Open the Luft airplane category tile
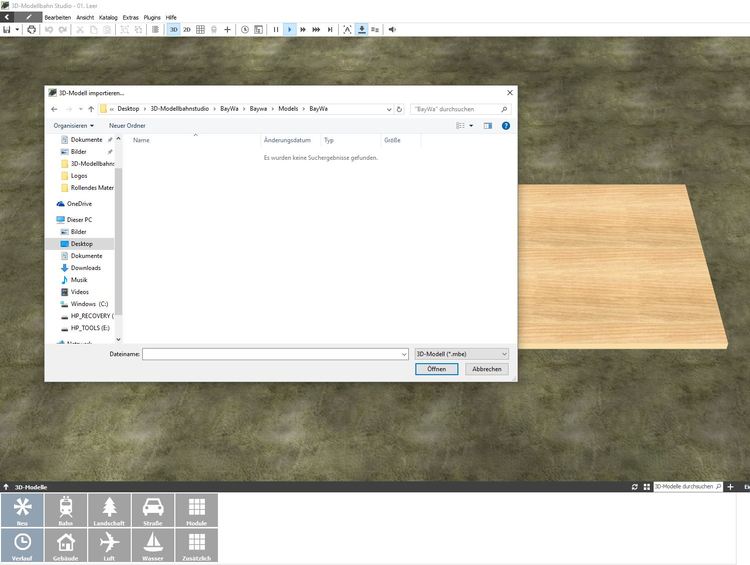This screenshot has width=750, height=565. coord(109,545)
